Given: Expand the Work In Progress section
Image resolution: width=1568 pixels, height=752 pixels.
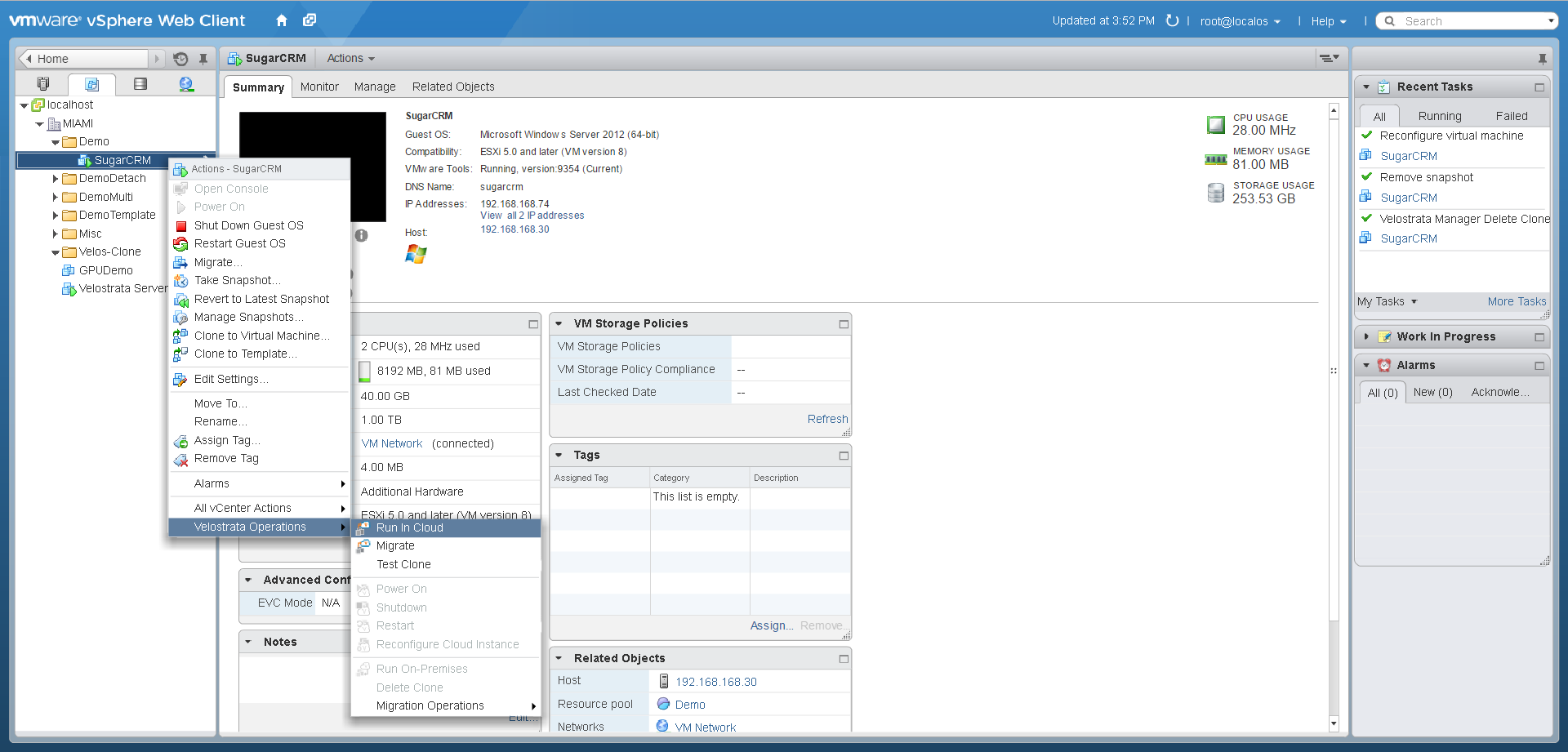Looking at the screenshot, I should [x=1366, y=336].
